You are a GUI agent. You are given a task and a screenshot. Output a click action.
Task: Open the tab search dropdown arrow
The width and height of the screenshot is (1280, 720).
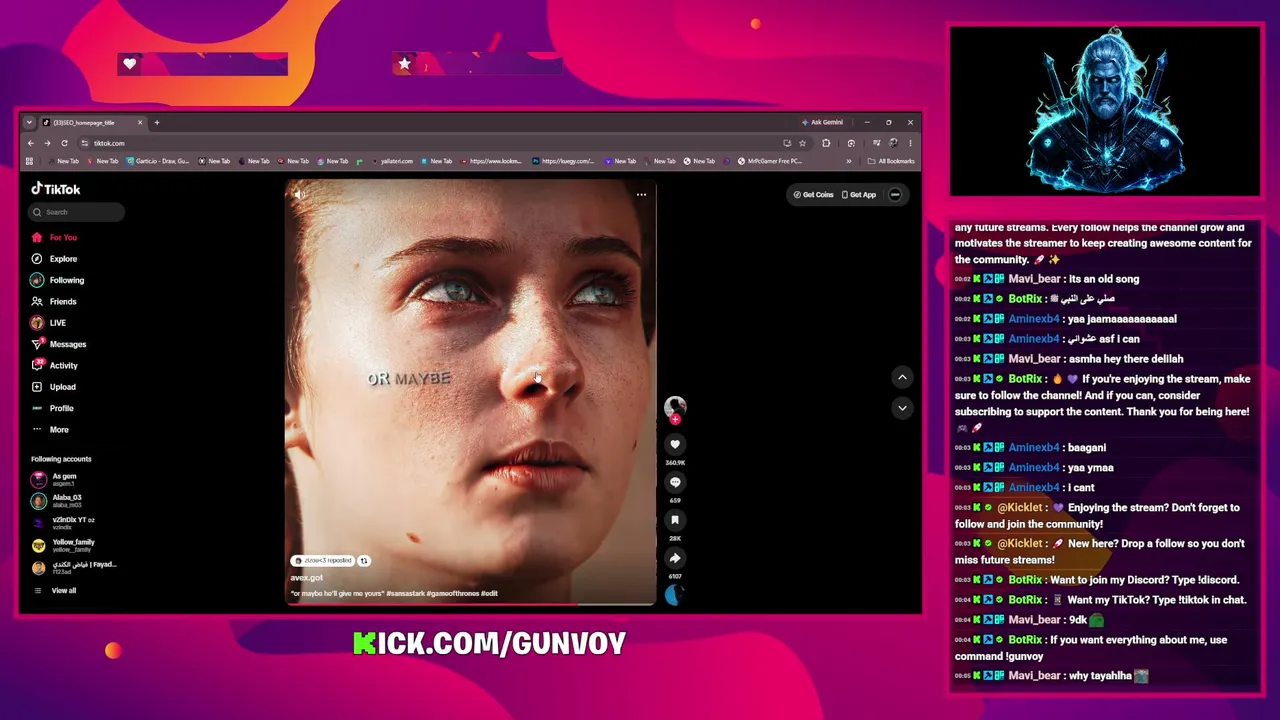click(x=29, y=122)
